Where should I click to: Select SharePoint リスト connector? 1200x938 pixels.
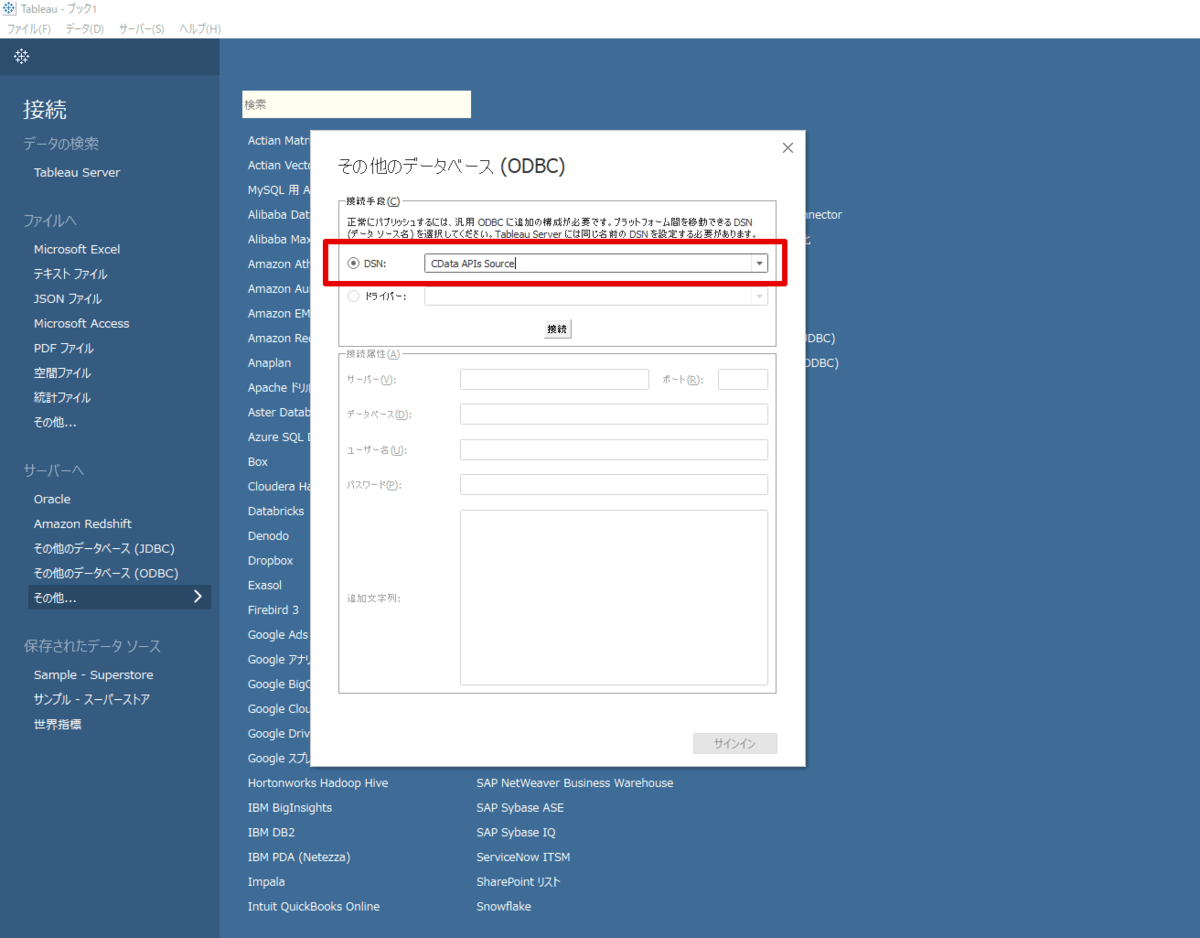click(x=518, y=882)
